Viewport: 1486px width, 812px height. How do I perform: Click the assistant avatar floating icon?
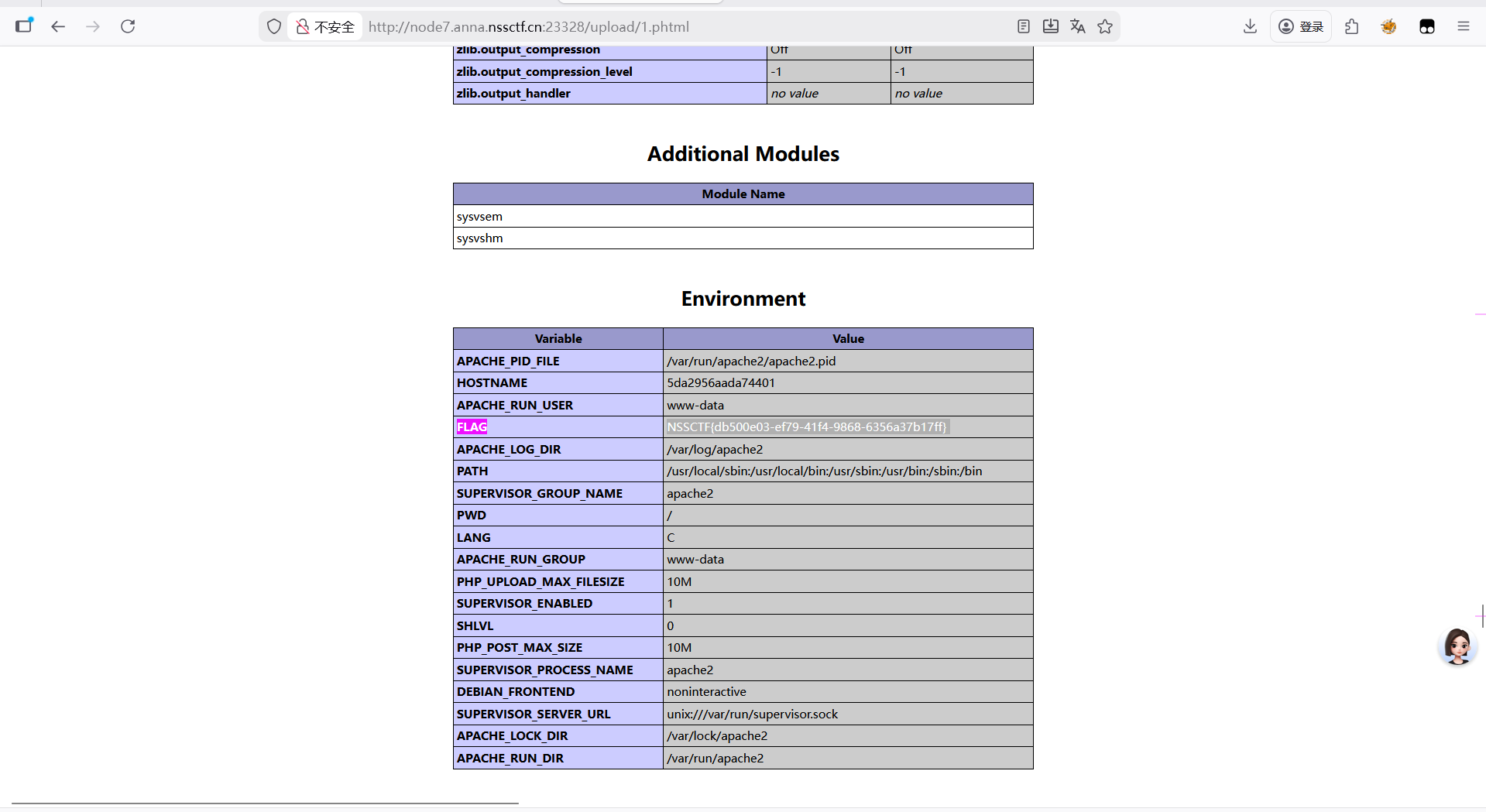tap(1457, 646)
